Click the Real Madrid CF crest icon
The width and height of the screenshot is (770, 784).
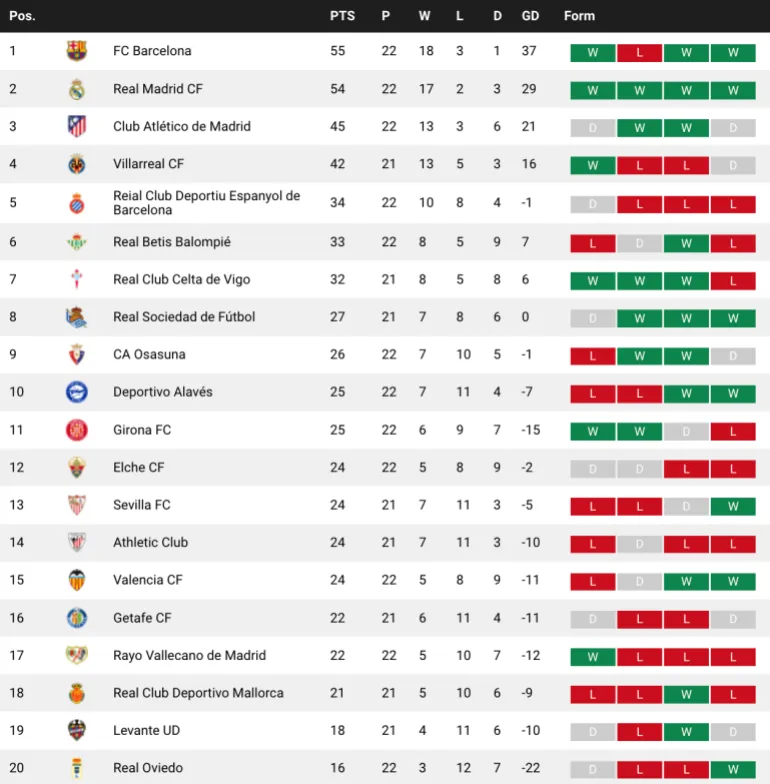coord(77,89)
